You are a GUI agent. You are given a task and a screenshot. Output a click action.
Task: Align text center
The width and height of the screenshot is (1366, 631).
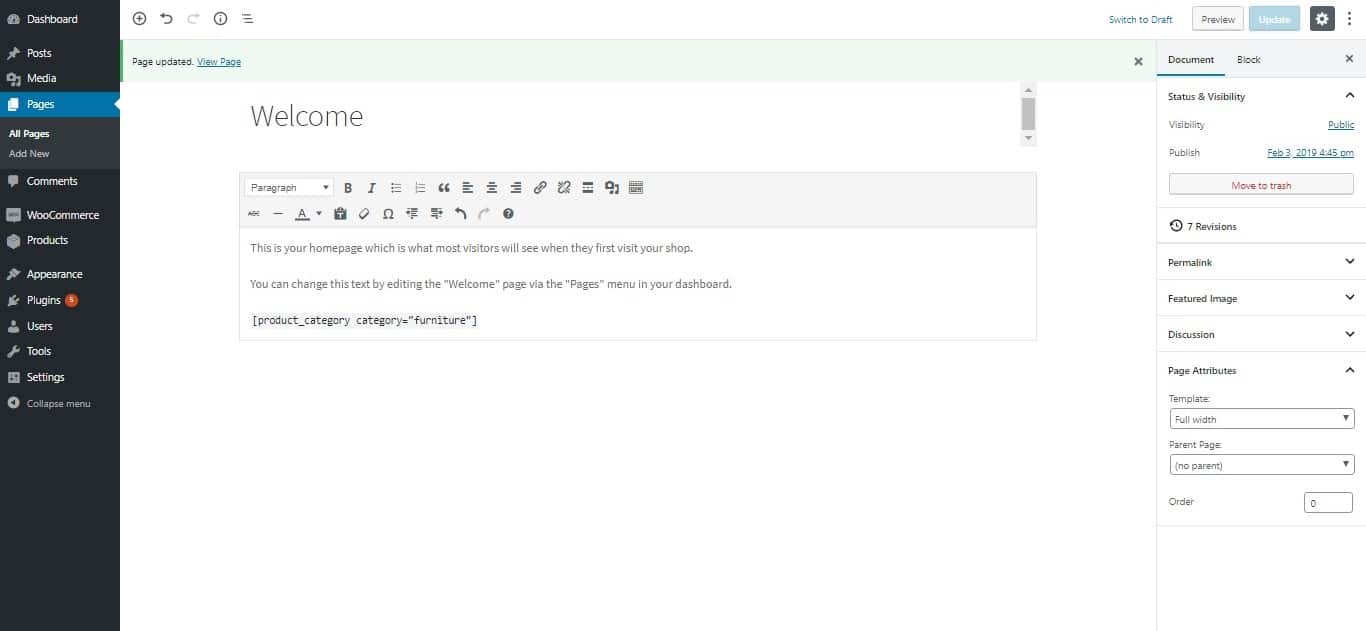[x=492, y=187]
